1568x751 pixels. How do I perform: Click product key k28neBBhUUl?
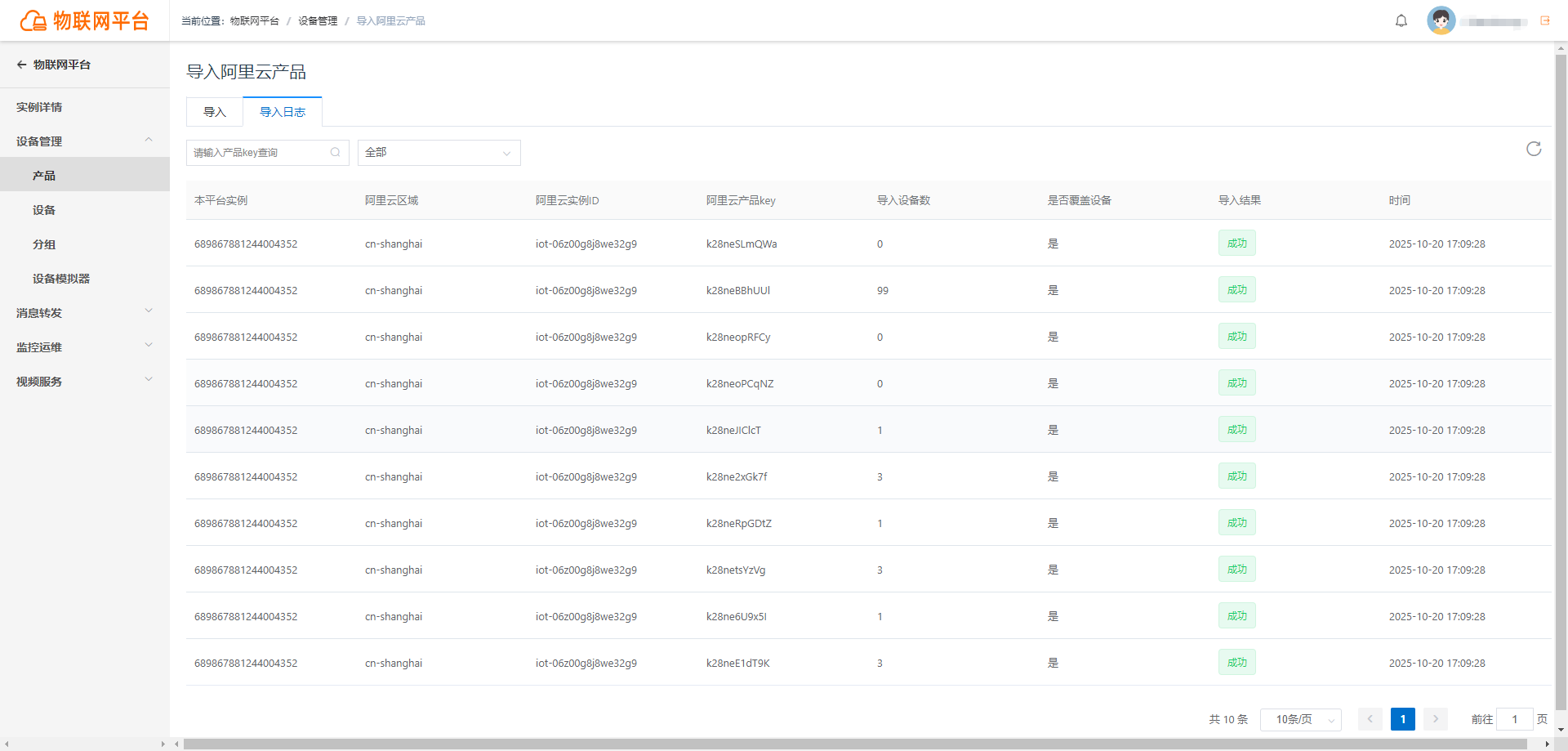(x=738, y=291)
